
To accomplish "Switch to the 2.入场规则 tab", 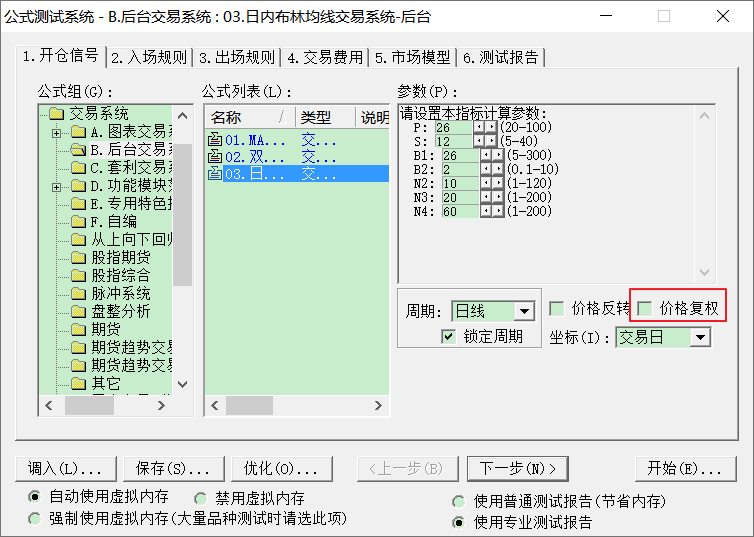I will coord(149,58).
